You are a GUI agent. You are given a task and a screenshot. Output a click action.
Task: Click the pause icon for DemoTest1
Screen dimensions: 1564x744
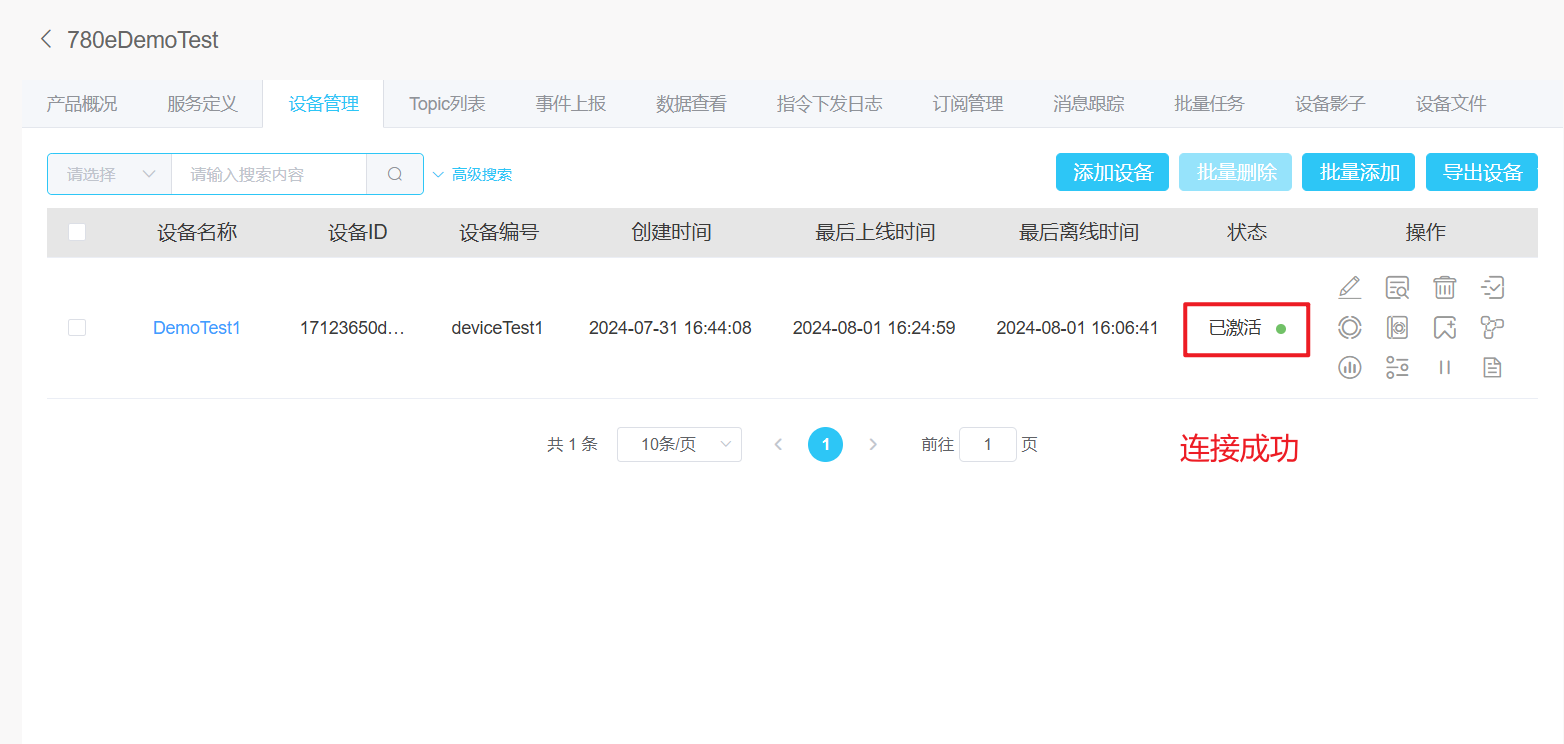click(x=1445, y=367)
